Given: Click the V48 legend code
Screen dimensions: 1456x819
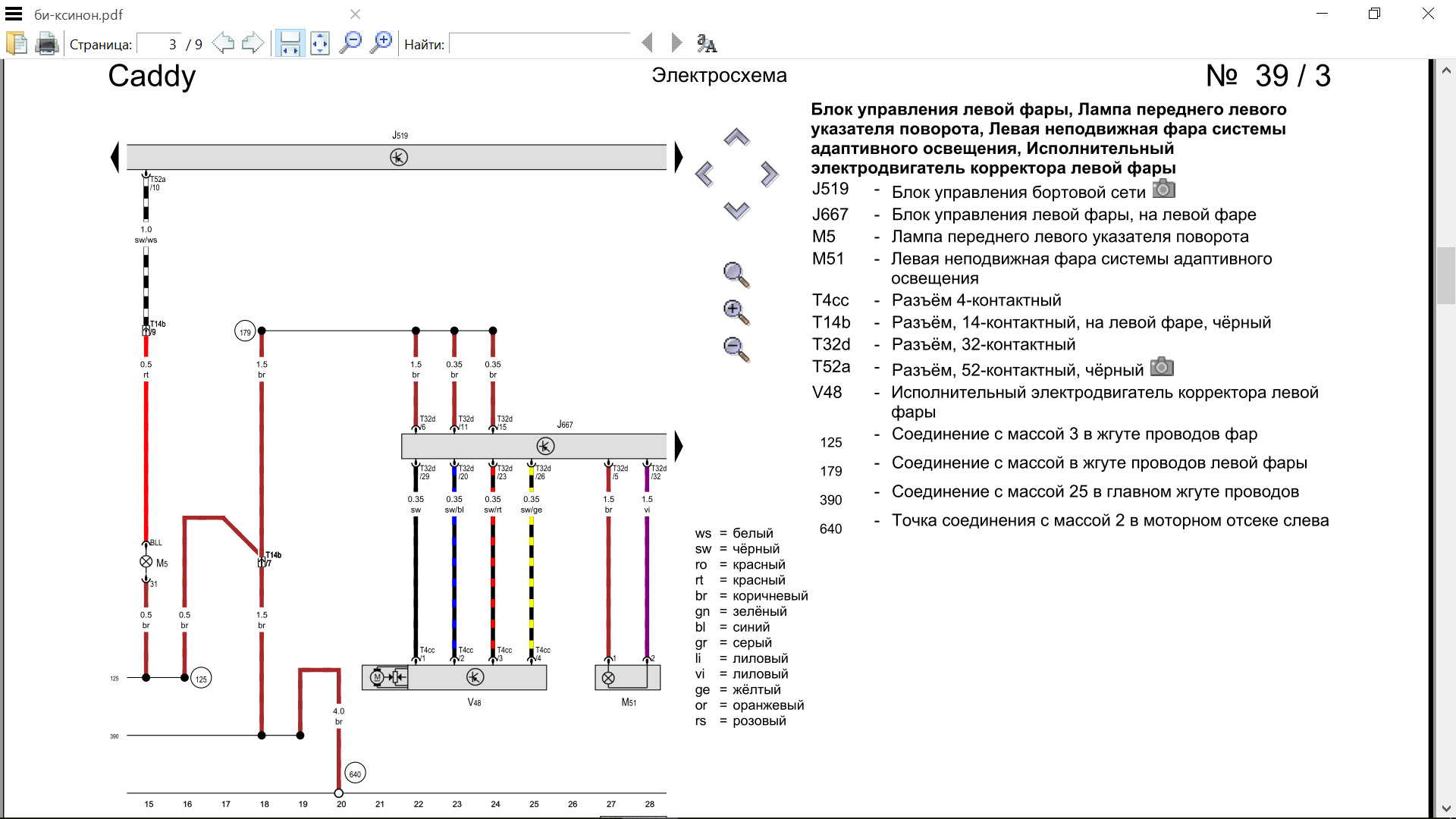Looking at the screenshot, I should [827, 392].
